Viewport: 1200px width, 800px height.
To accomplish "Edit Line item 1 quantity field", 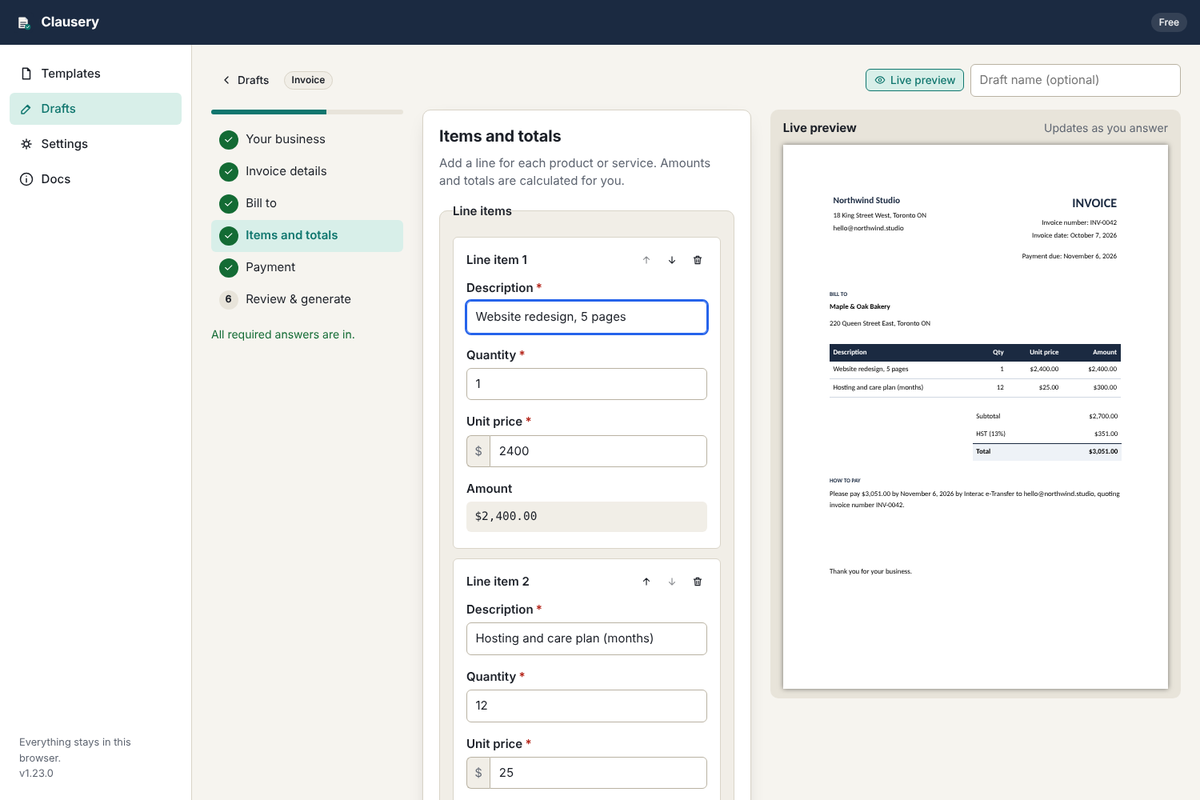I will [587, 384].
